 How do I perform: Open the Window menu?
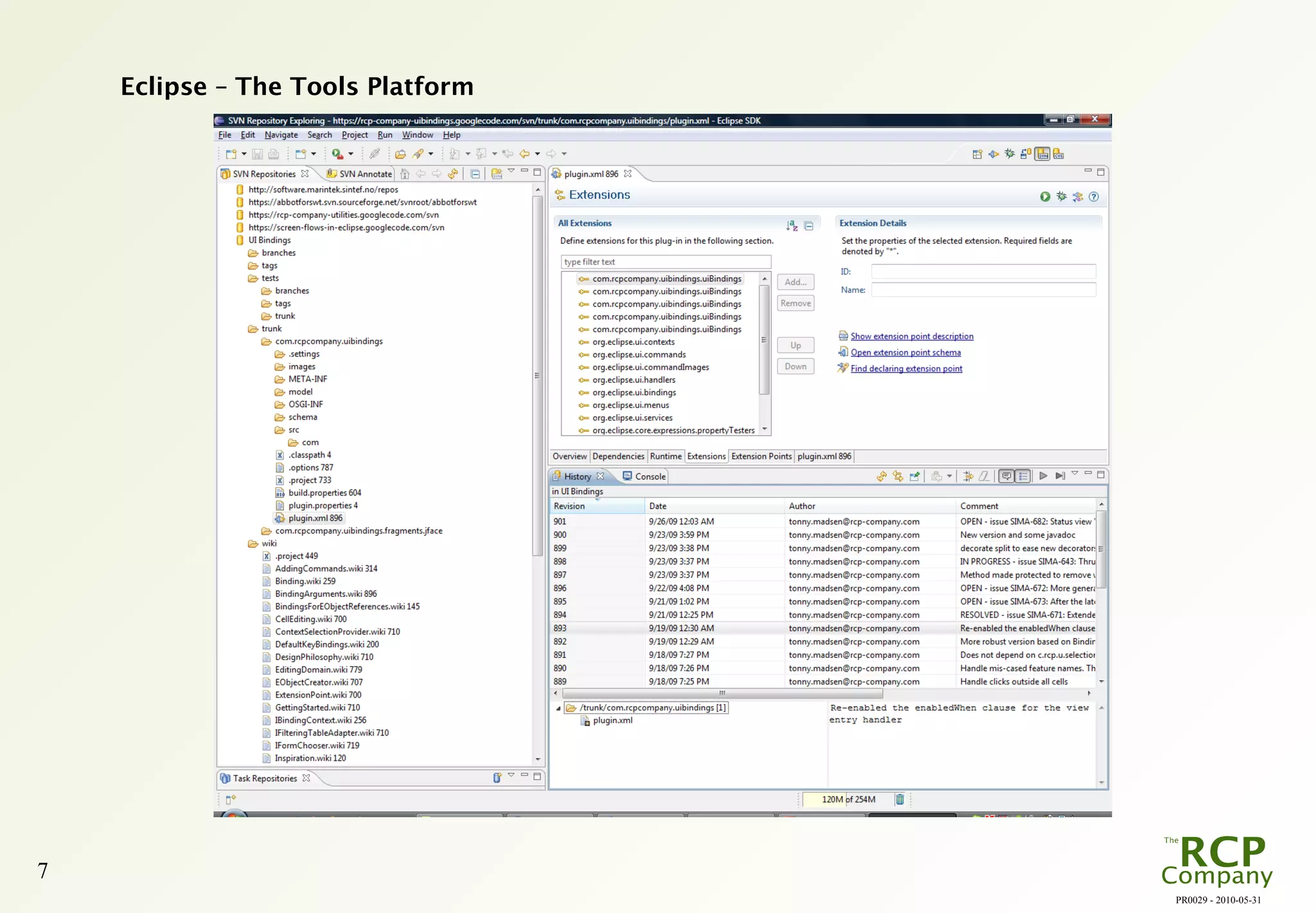418,135
